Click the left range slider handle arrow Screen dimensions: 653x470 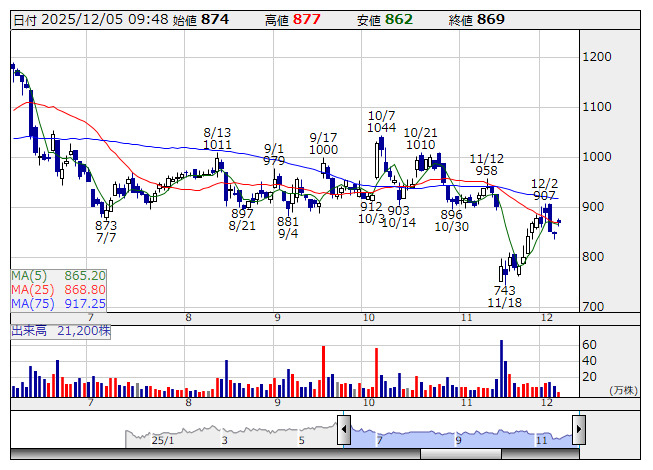click(344, 429)
